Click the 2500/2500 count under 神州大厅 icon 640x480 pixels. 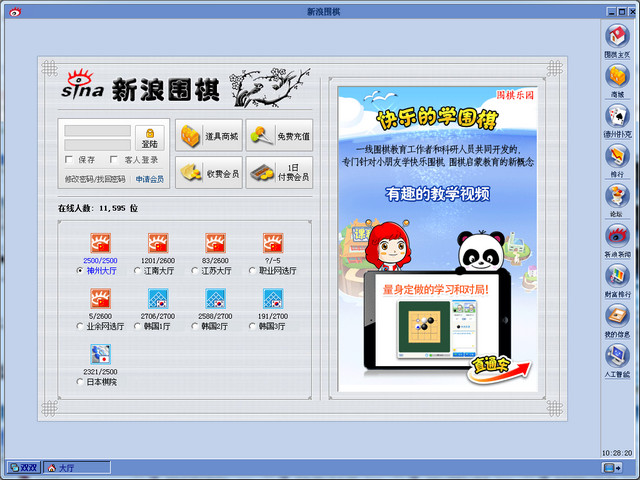[100, 260]
